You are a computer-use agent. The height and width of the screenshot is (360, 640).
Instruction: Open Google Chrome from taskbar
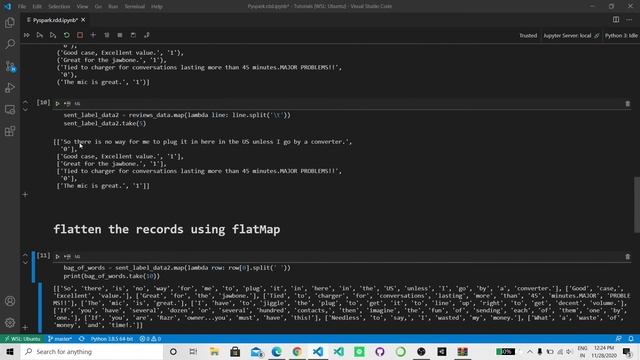point(297,352)
